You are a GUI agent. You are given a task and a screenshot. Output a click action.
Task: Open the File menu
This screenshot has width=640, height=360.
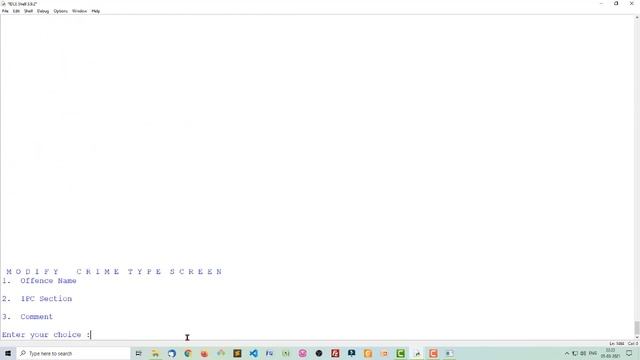[x=5, y=11]
